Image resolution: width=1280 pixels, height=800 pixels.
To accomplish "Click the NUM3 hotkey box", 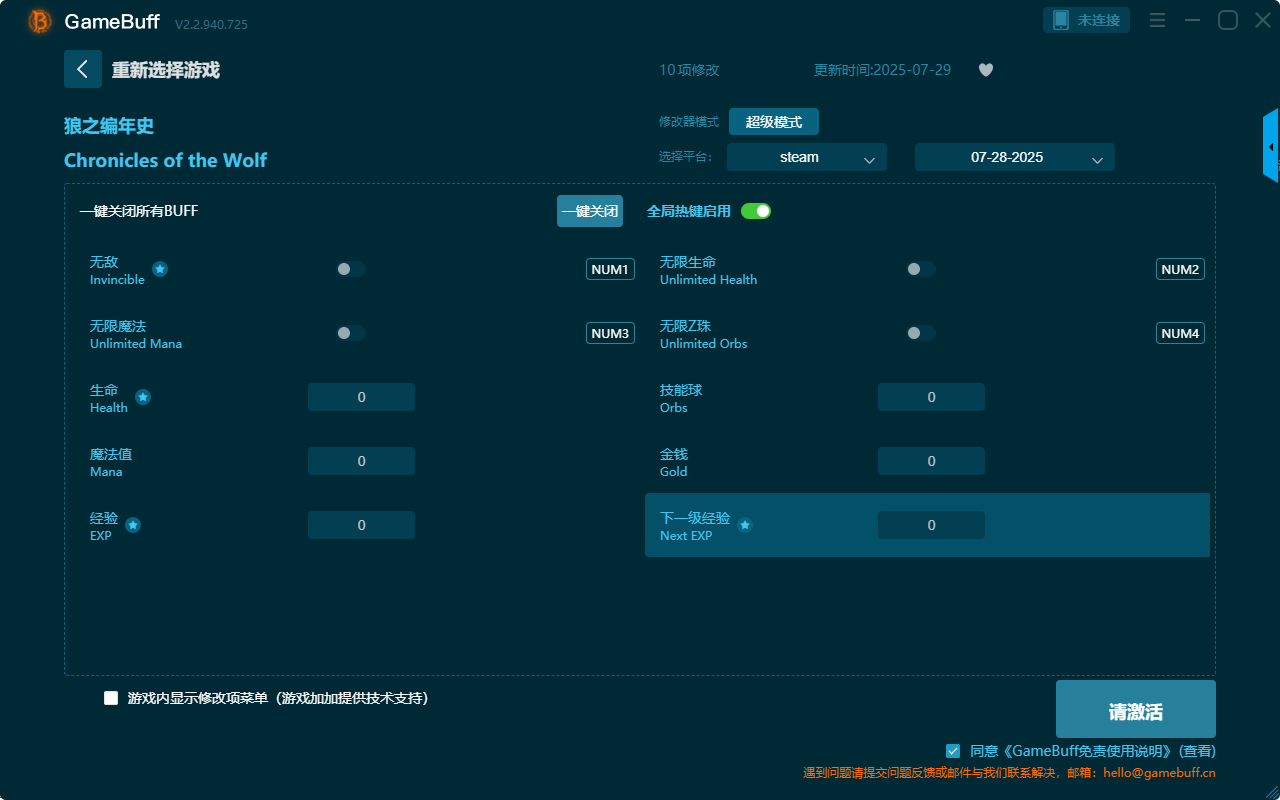I will pos(610,333).
